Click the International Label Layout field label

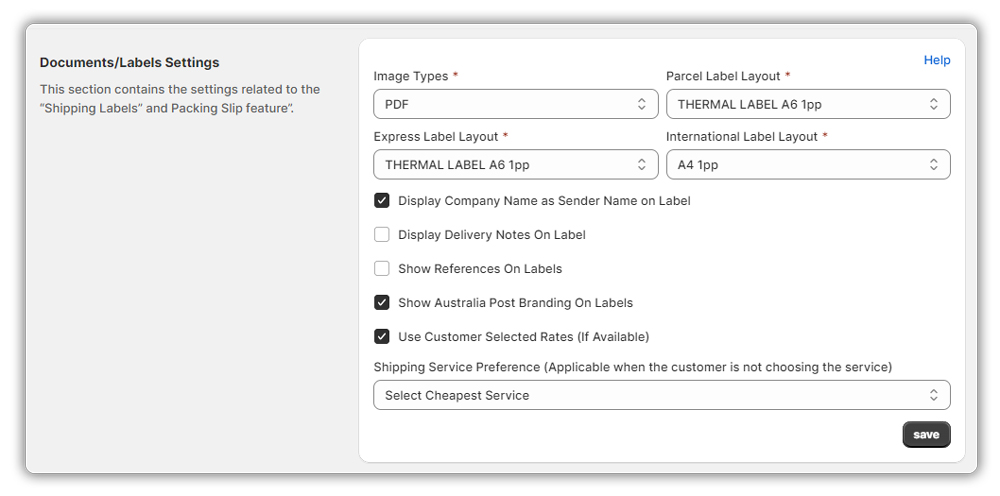tap(742, 136)
